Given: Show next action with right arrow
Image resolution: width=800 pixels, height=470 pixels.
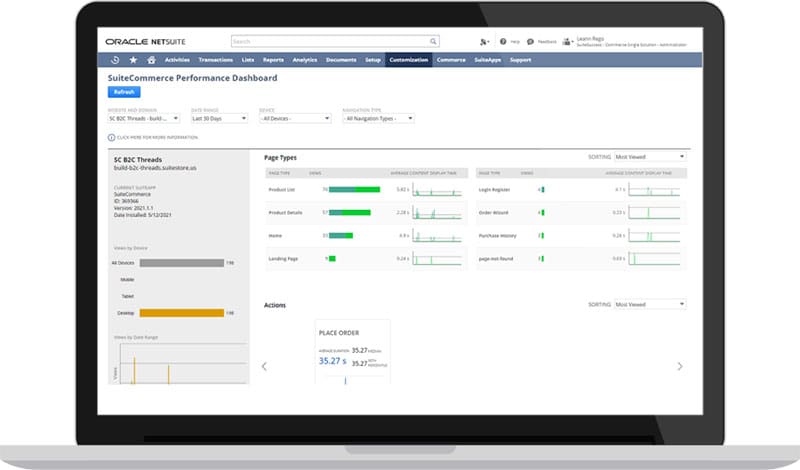Looking at the screenshot, I should pos(680,366).
